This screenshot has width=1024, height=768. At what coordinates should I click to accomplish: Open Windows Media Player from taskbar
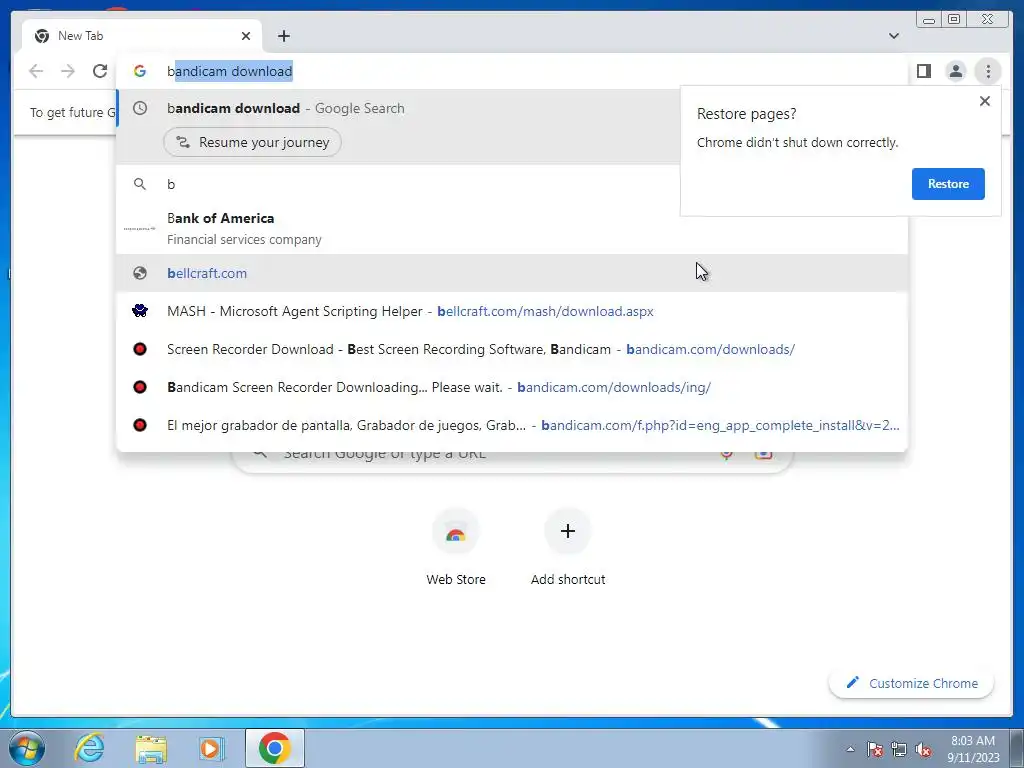tap(212, 748)
